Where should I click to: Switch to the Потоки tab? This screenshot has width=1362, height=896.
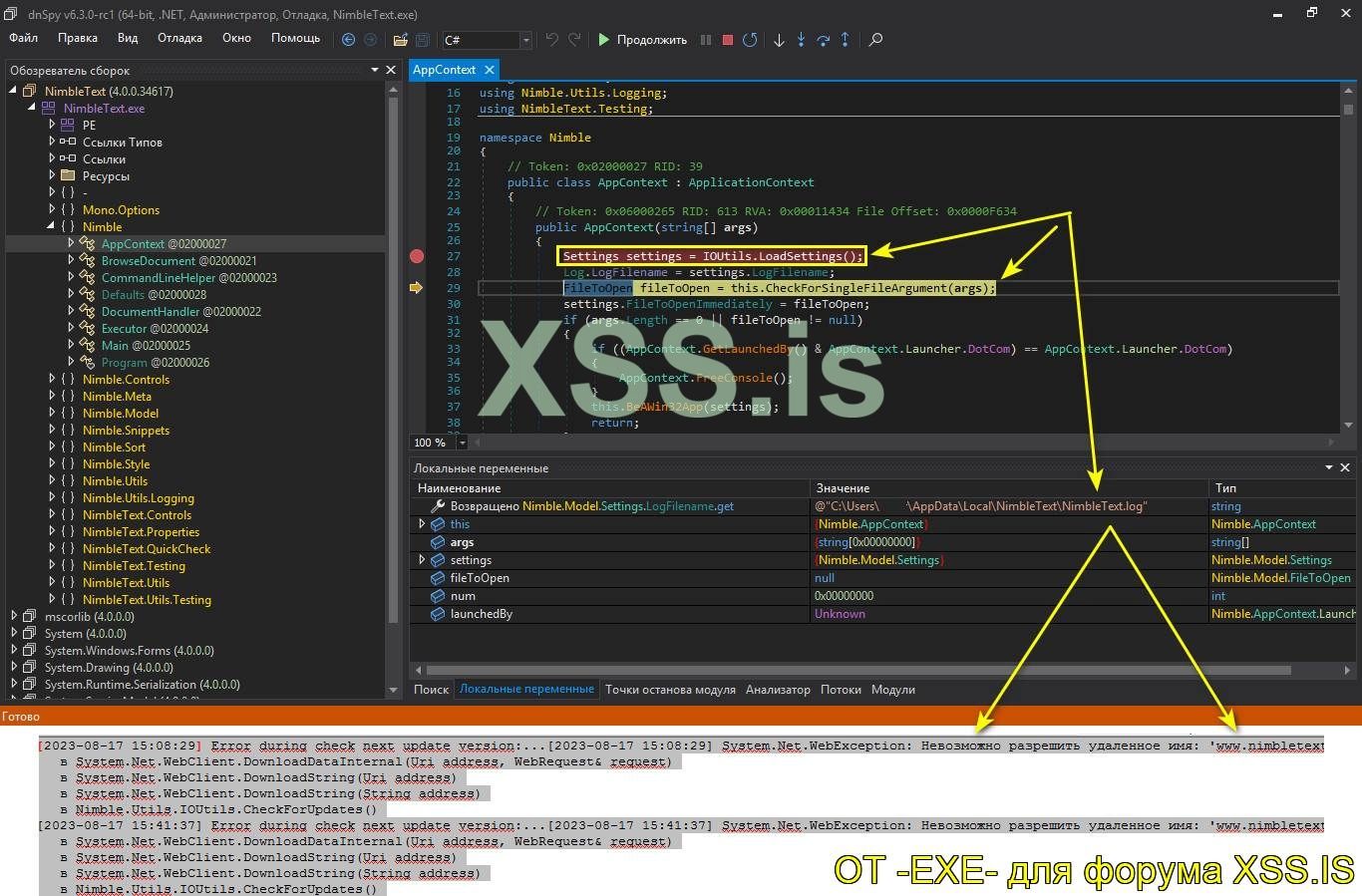(x=841, y=689)
